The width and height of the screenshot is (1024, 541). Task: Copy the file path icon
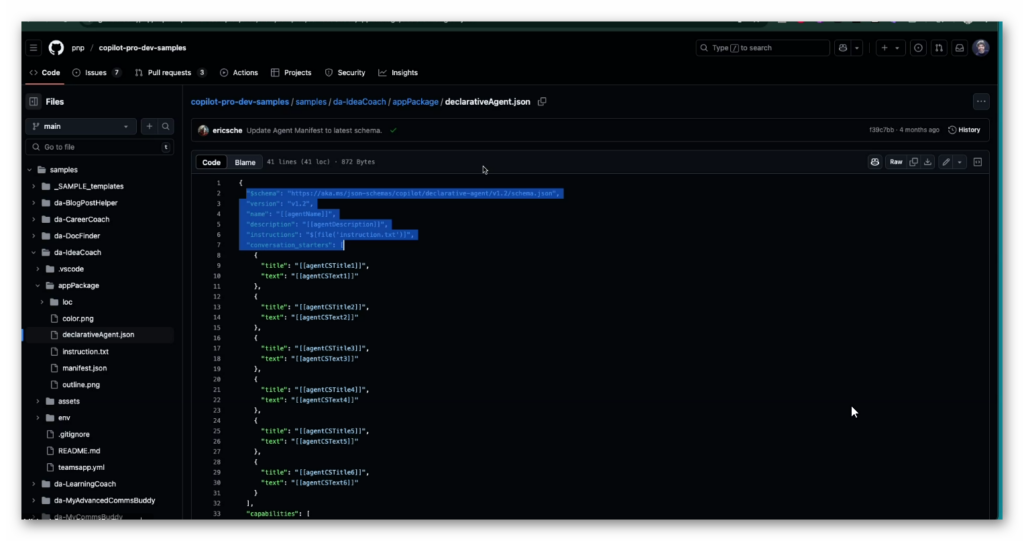542,102
